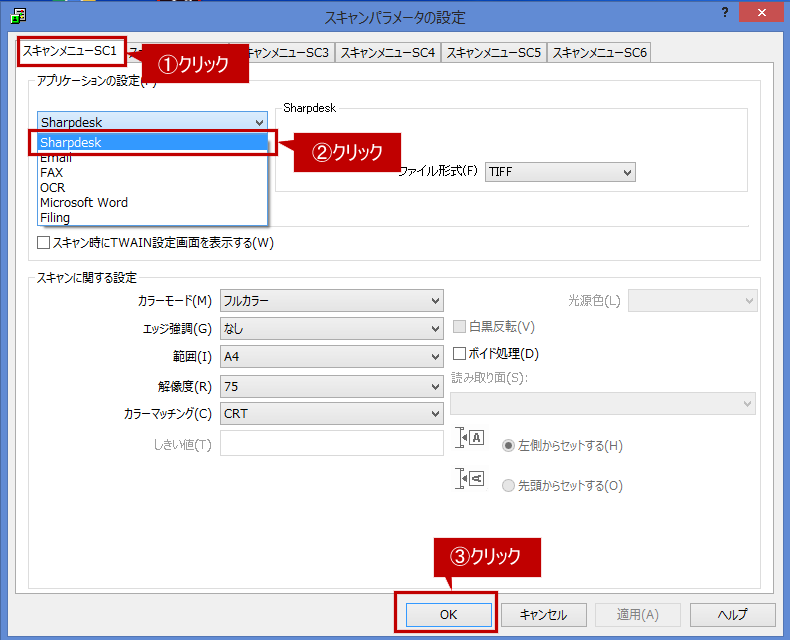Enable TWAIN settings display checkbox

click(x=44, y=243)
